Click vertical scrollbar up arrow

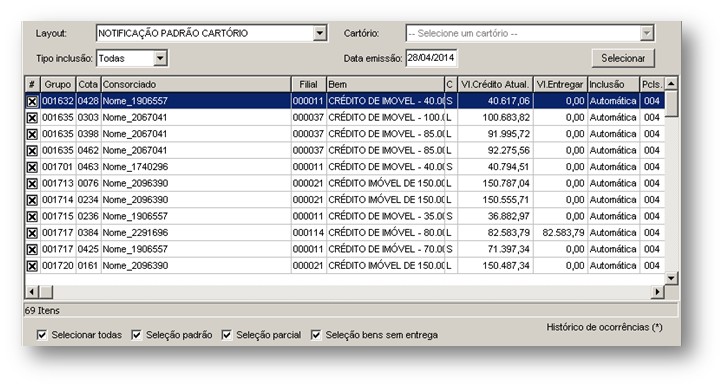tap(671, 84)
